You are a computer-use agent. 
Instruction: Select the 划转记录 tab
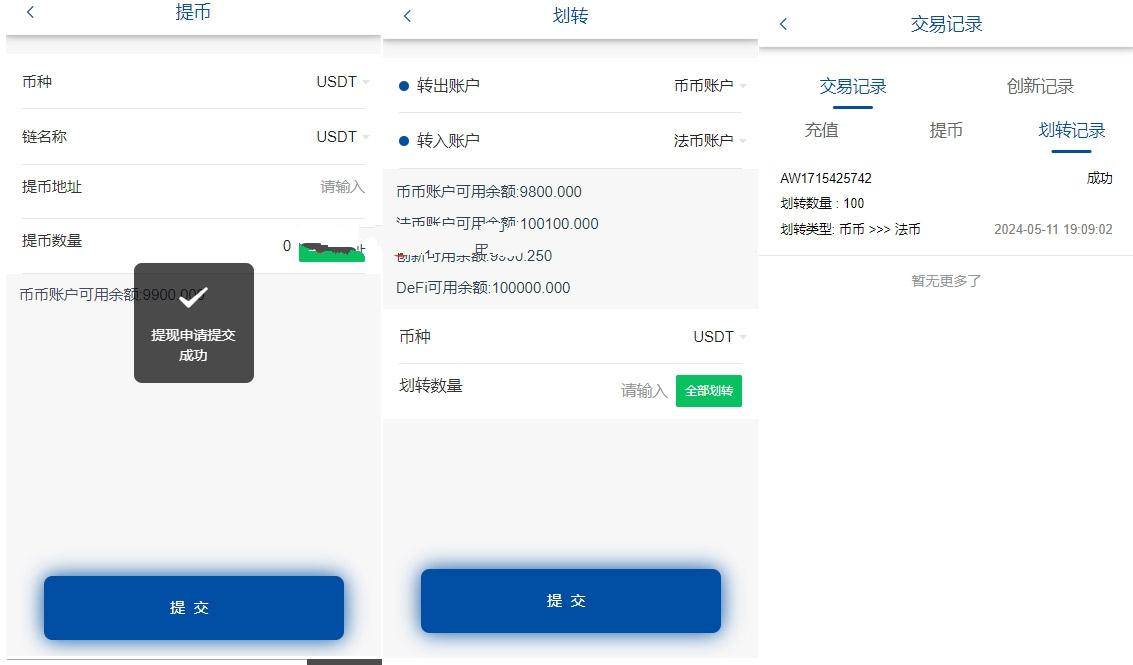click(x=1072, y=130)
